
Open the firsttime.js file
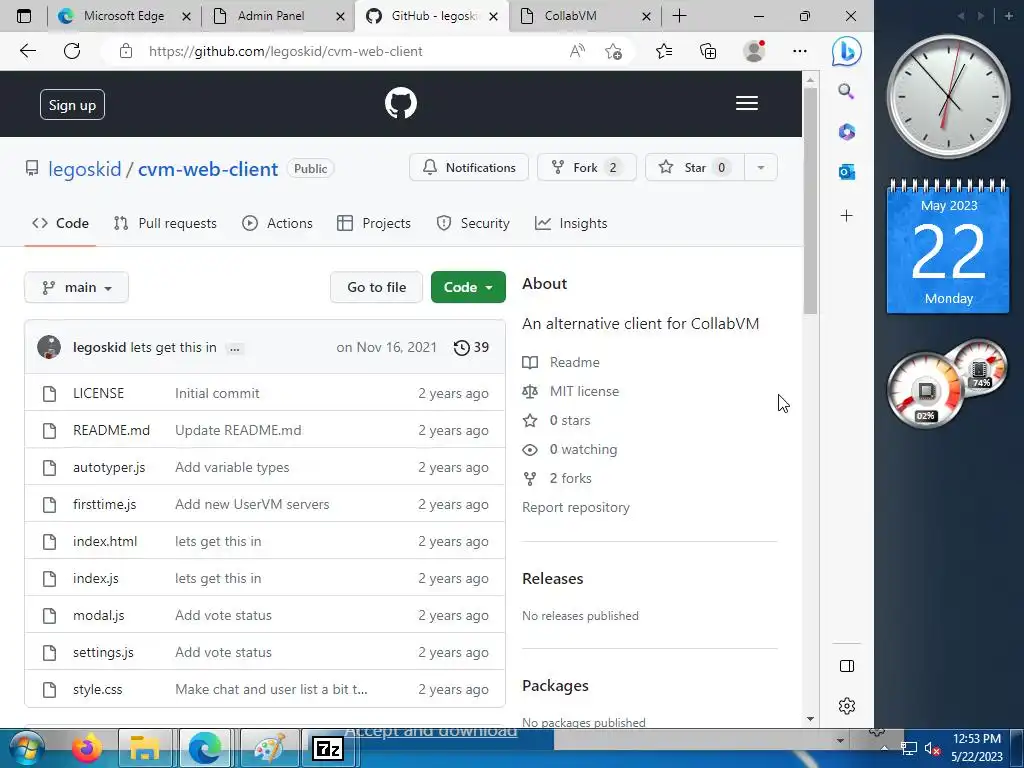[x=104, y=504]
